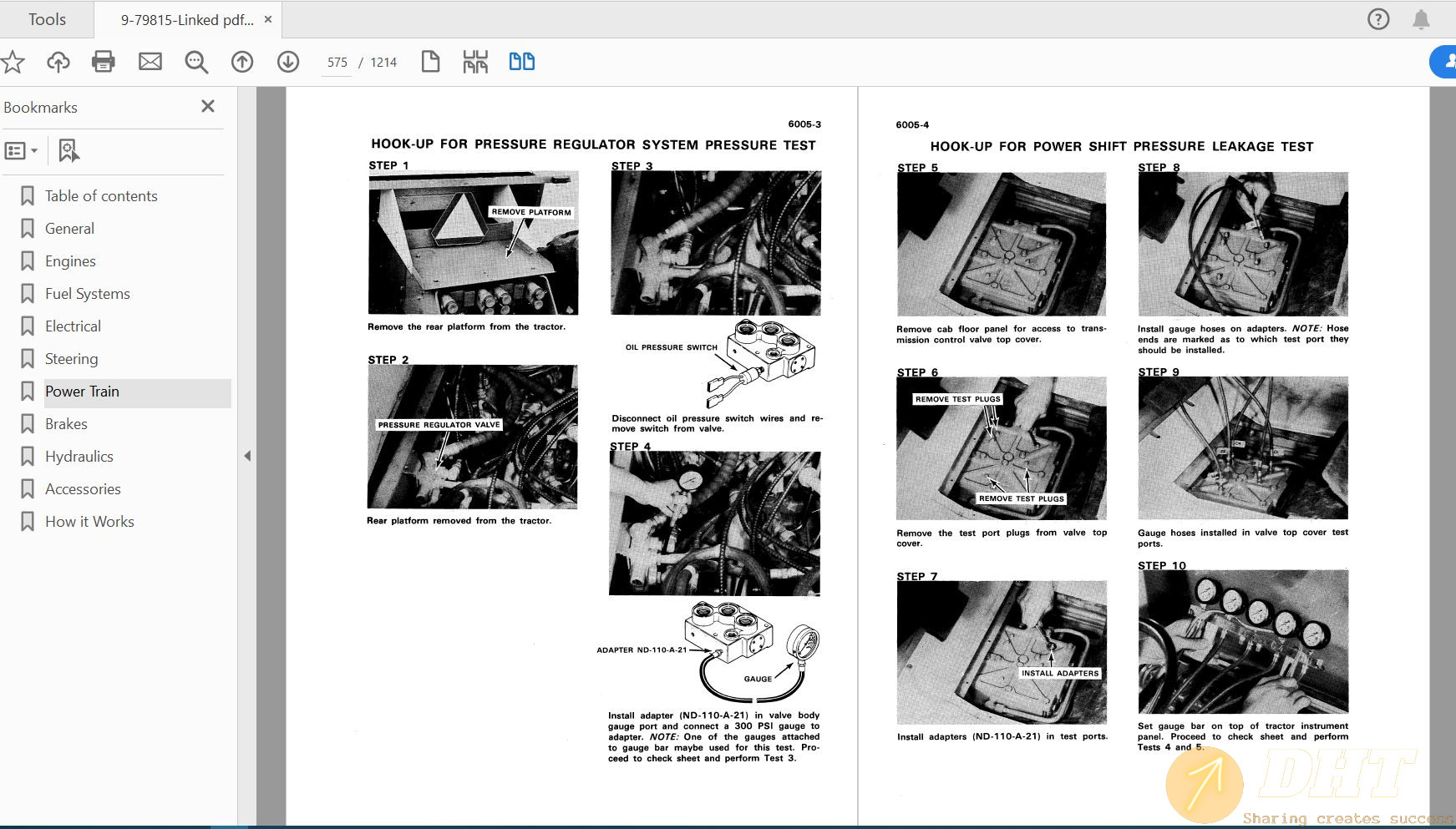Click the page number input field

pyautogui.click(x=337, y=63)
